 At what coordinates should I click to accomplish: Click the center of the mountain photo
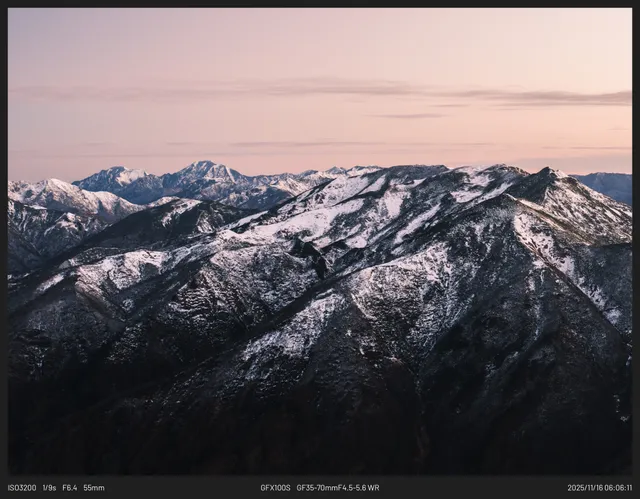click(320, 241)
